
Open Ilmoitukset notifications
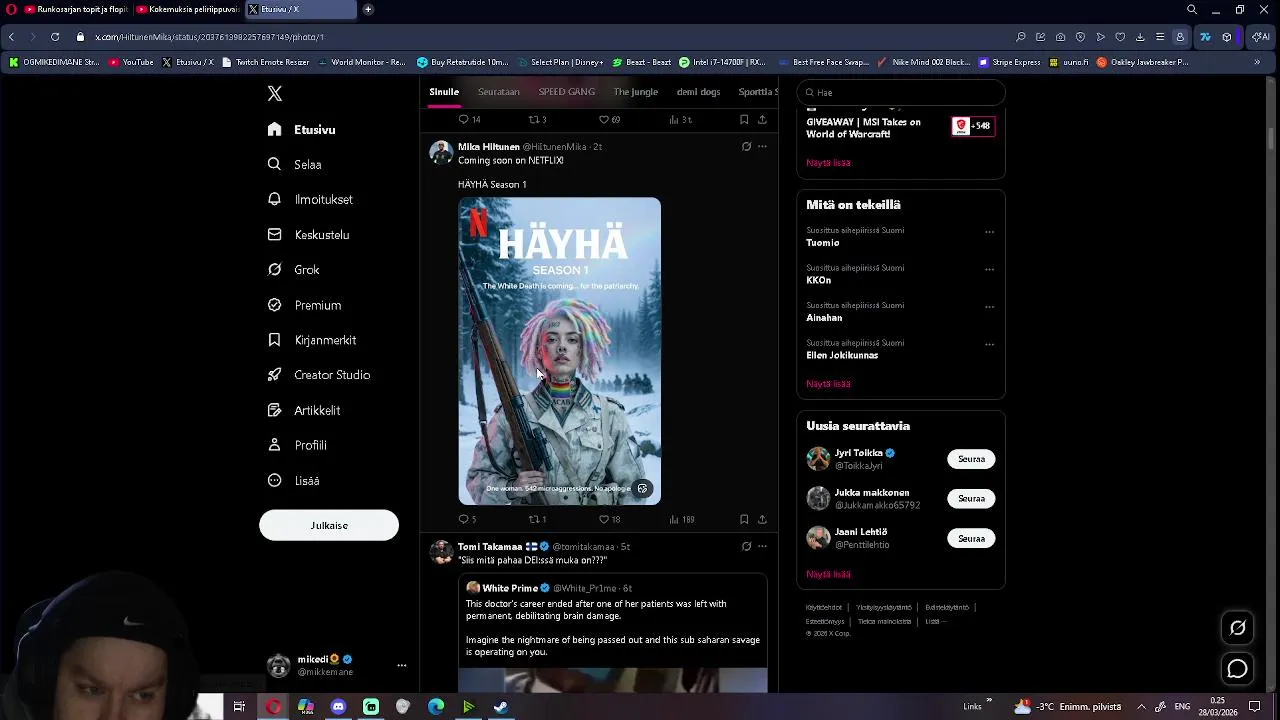tap(310, 200)
